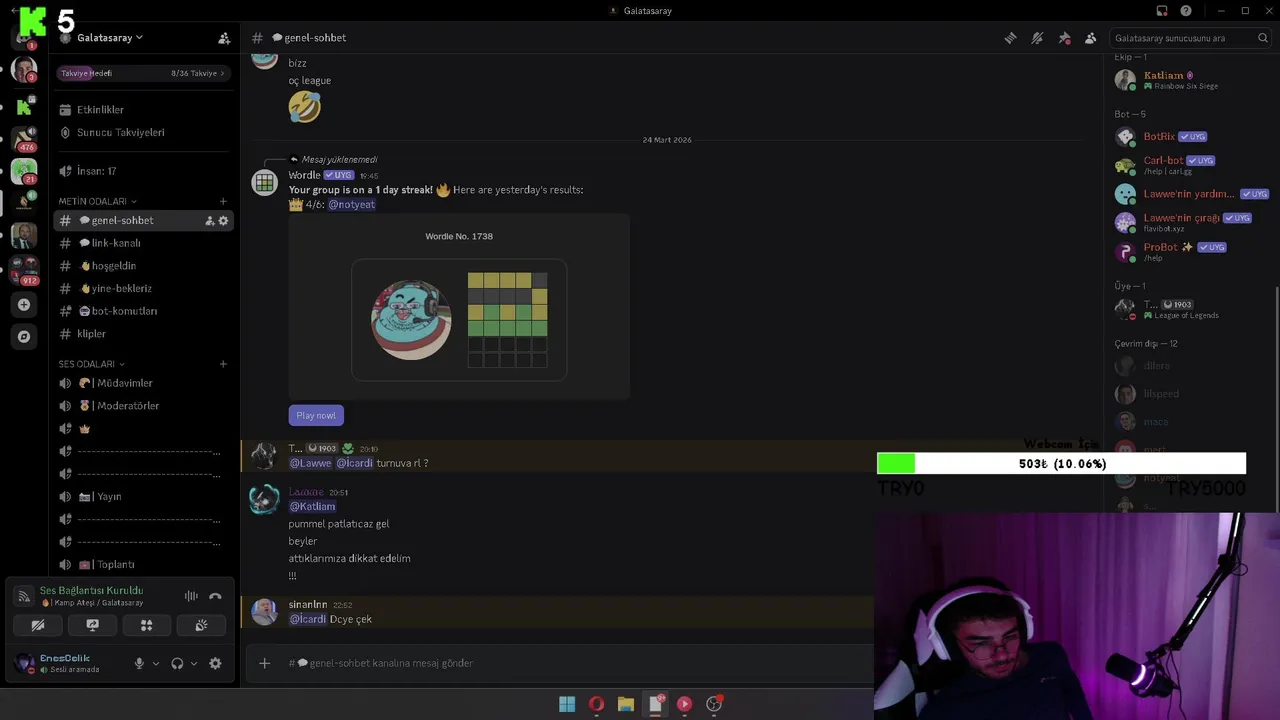Click the Play now! button
The image size is (1280, 720).
tap(316, 416)
